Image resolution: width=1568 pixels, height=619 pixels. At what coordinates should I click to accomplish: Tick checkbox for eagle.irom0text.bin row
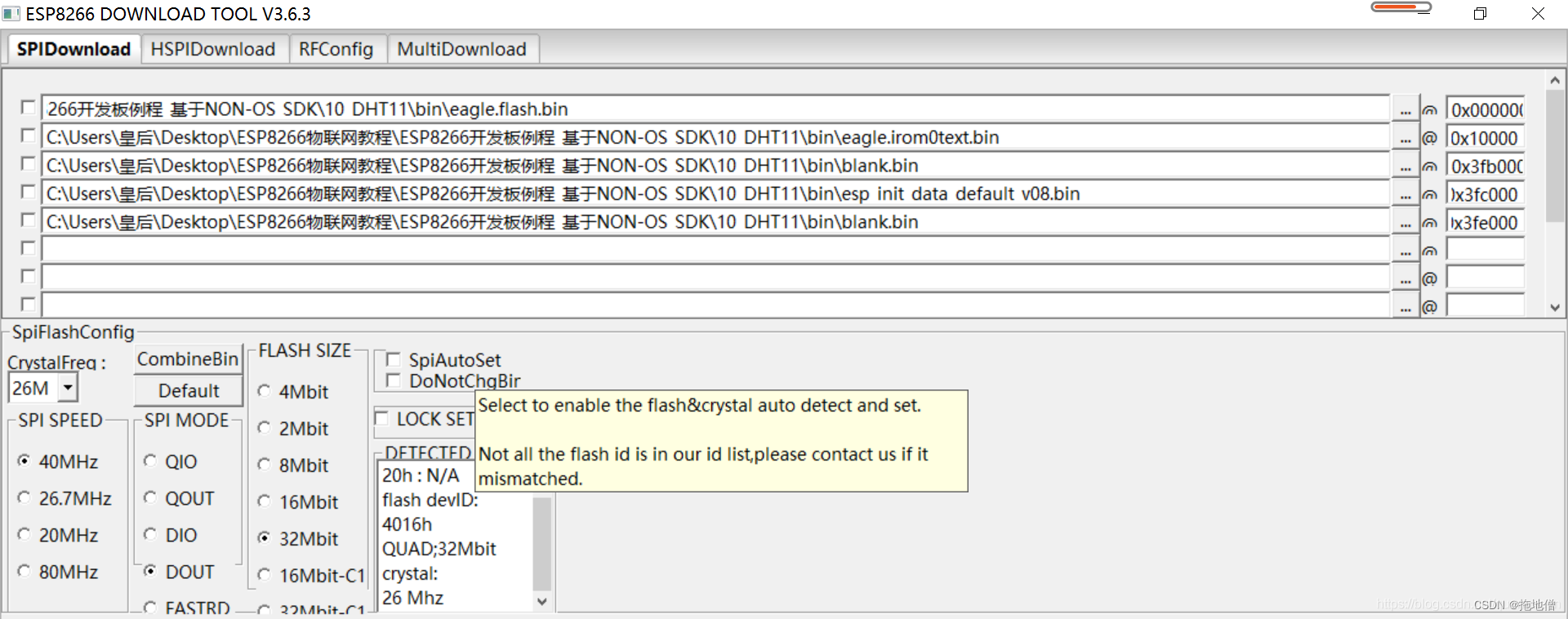(28, 136)
